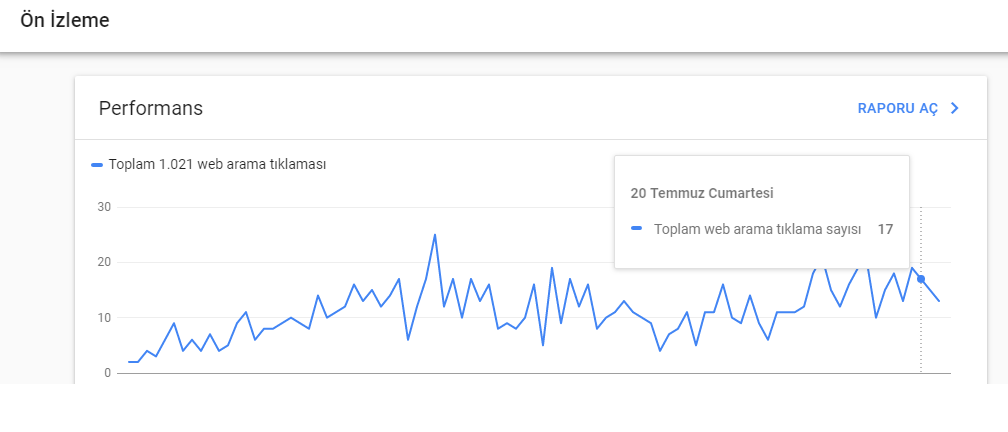Click the blue series marker inside the tooltip

click(636, 229)
